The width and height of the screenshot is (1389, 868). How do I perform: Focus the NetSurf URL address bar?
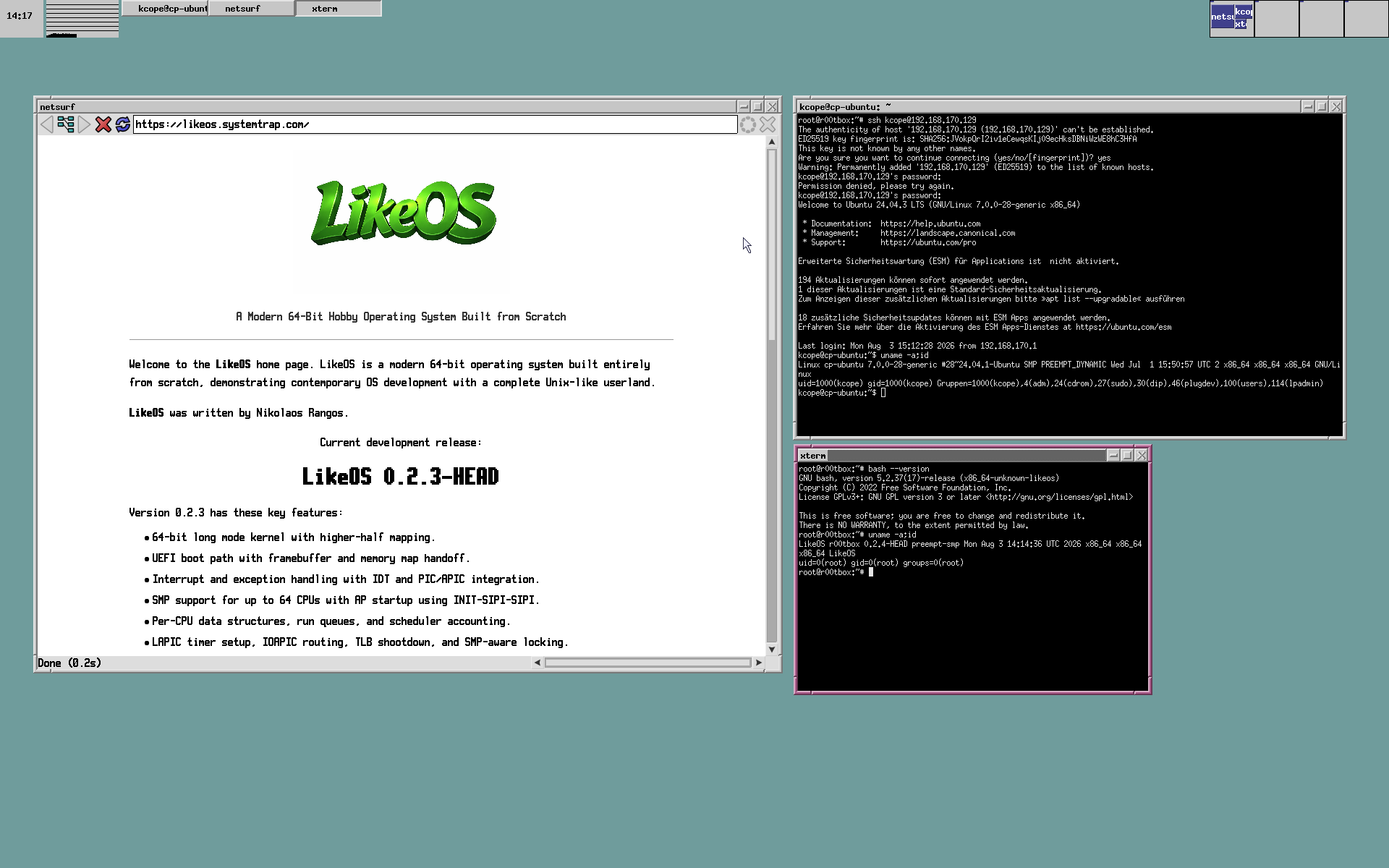pyautogui.click(x=435, y=124)
